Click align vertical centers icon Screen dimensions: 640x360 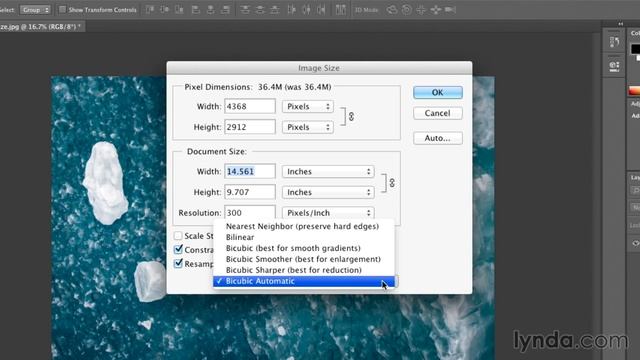tap(165, 9)
